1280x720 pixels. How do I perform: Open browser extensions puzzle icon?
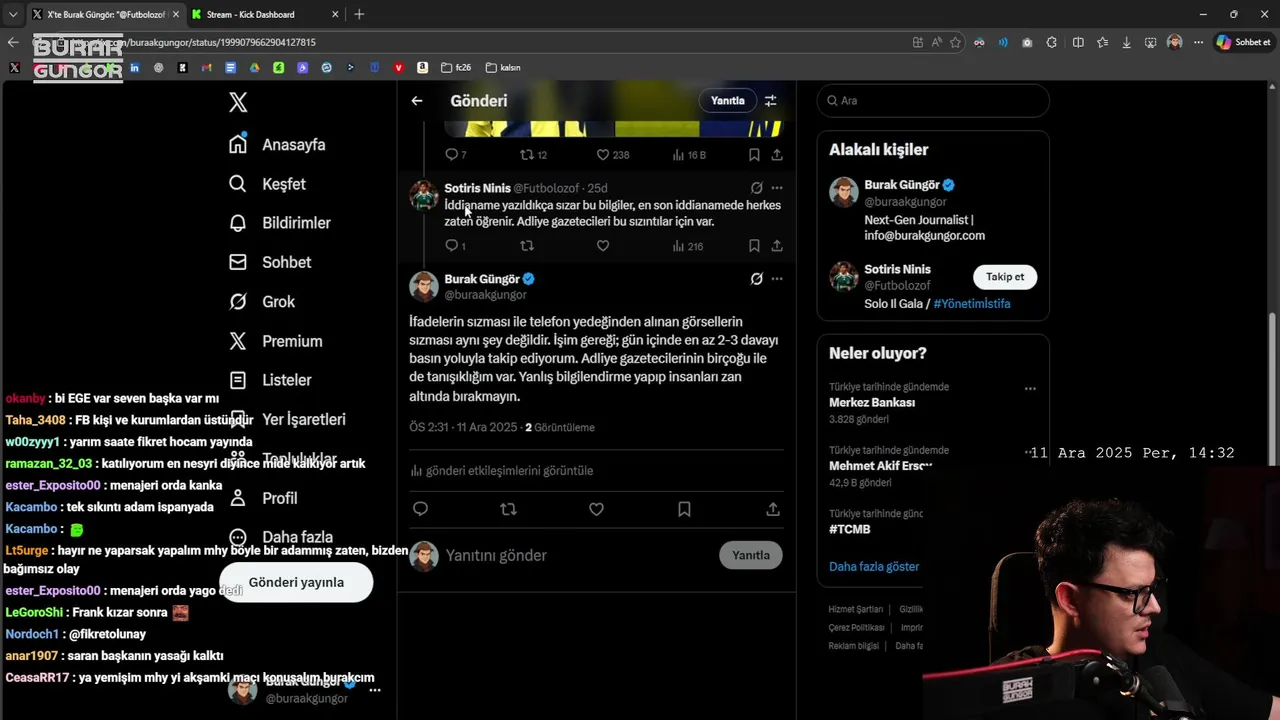(x=1051, y=42)
